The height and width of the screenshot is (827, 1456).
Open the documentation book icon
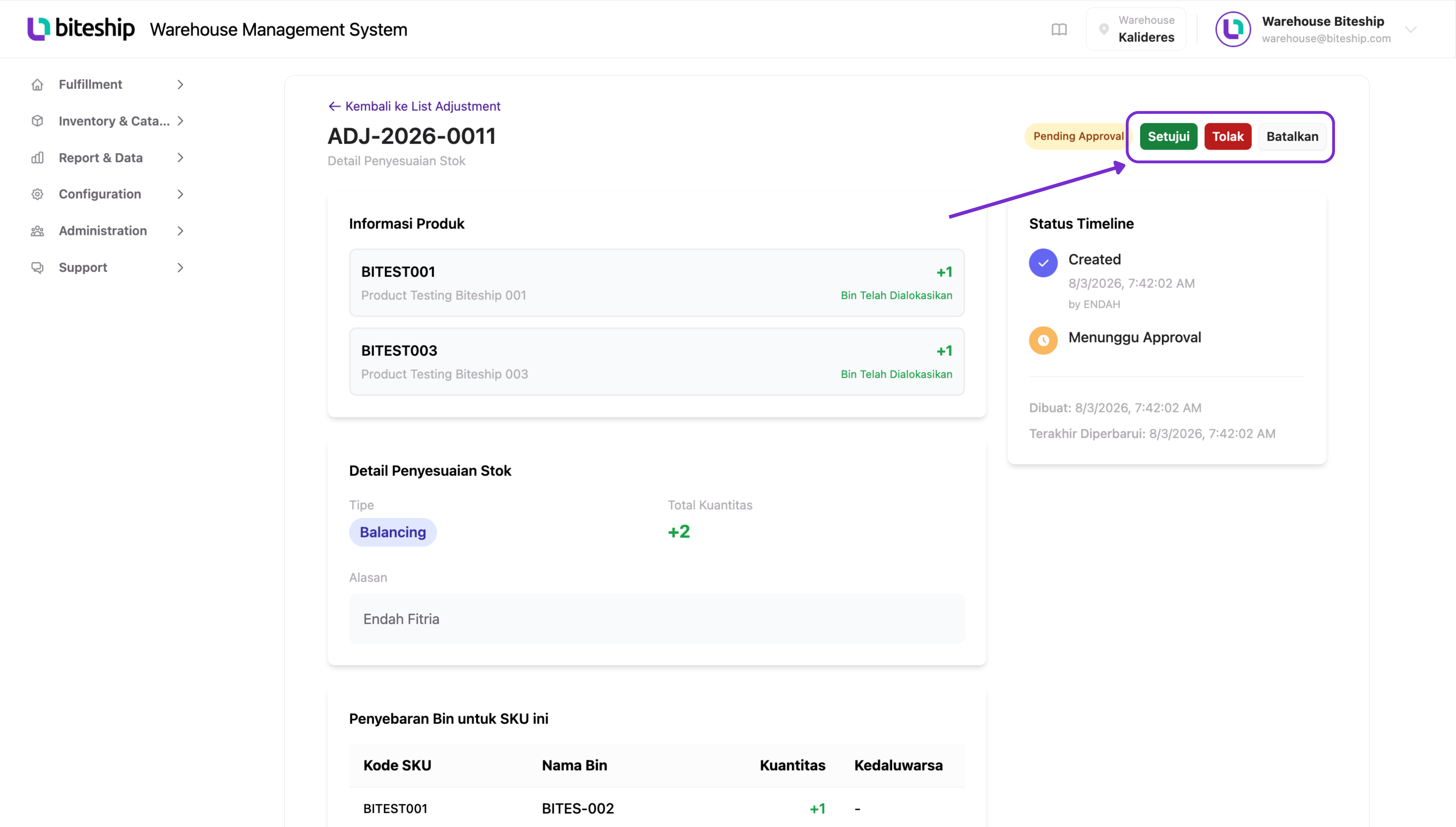coord(1059,30)
